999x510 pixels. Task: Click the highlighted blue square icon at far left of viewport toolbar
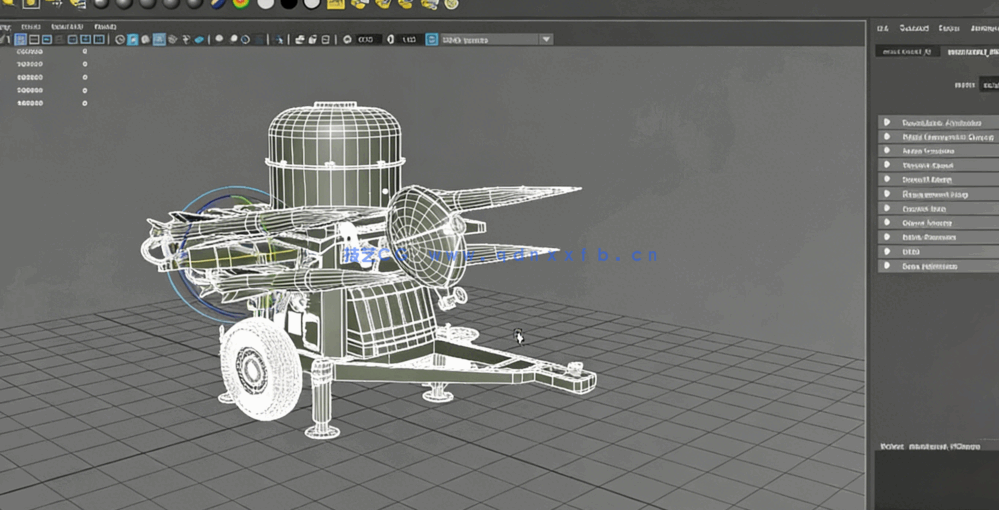pyautogui.click(x=20, y=40)
